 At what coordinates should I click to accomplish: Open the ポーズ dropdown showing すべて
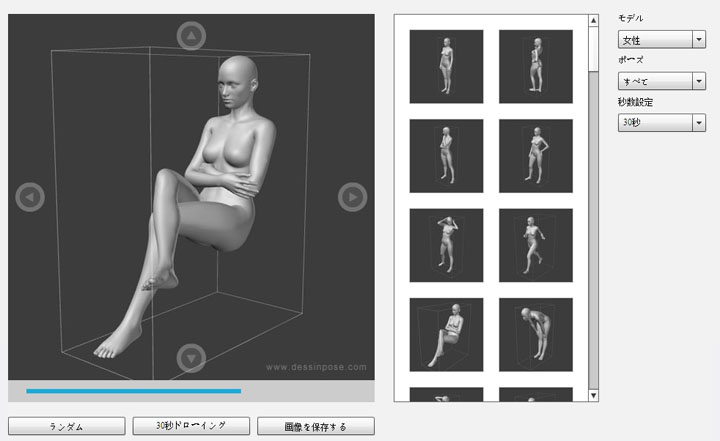click(x=662, y=81)
